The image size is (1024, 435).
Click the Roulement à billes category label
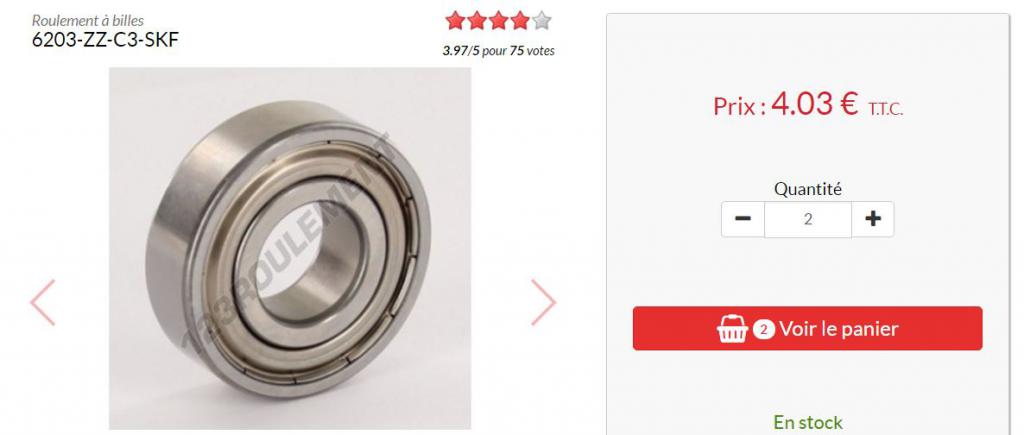pyautogui.click(x=88, y=21)
